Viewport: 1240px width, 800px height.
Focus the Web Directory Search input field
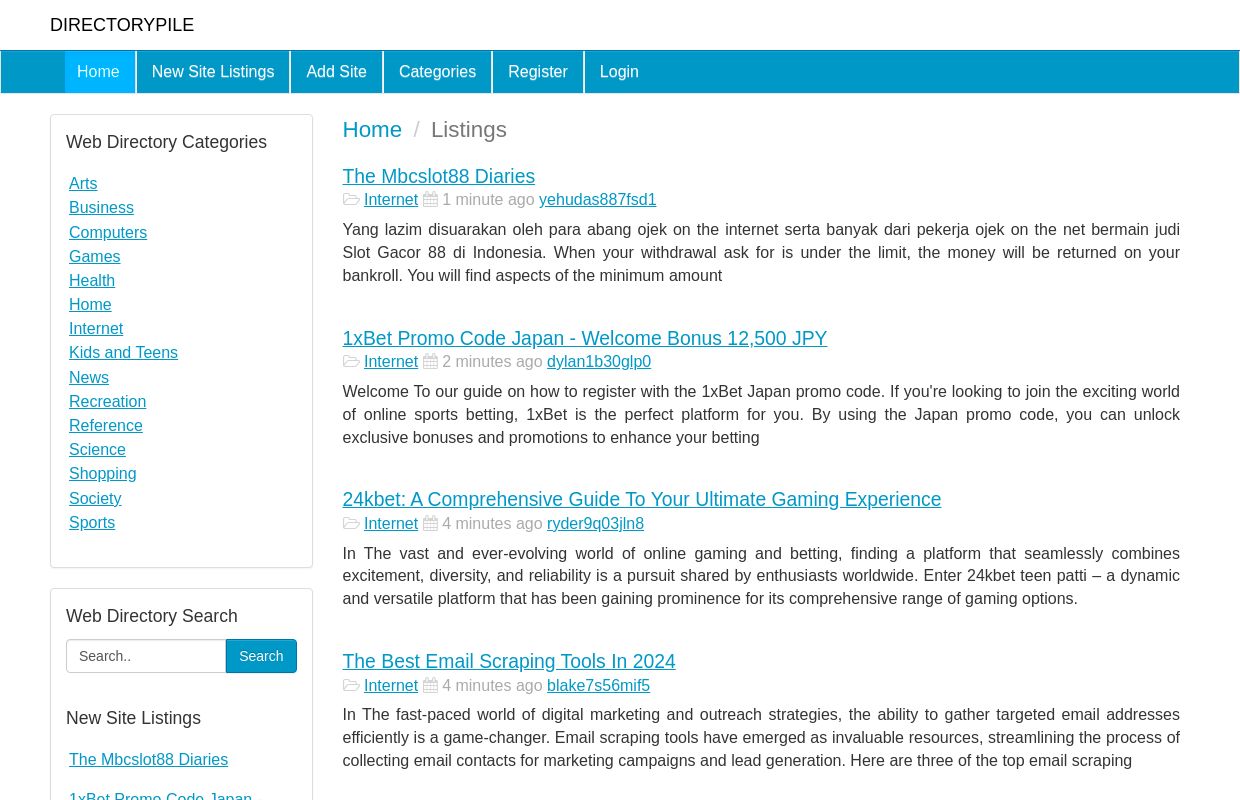(146, 656)
